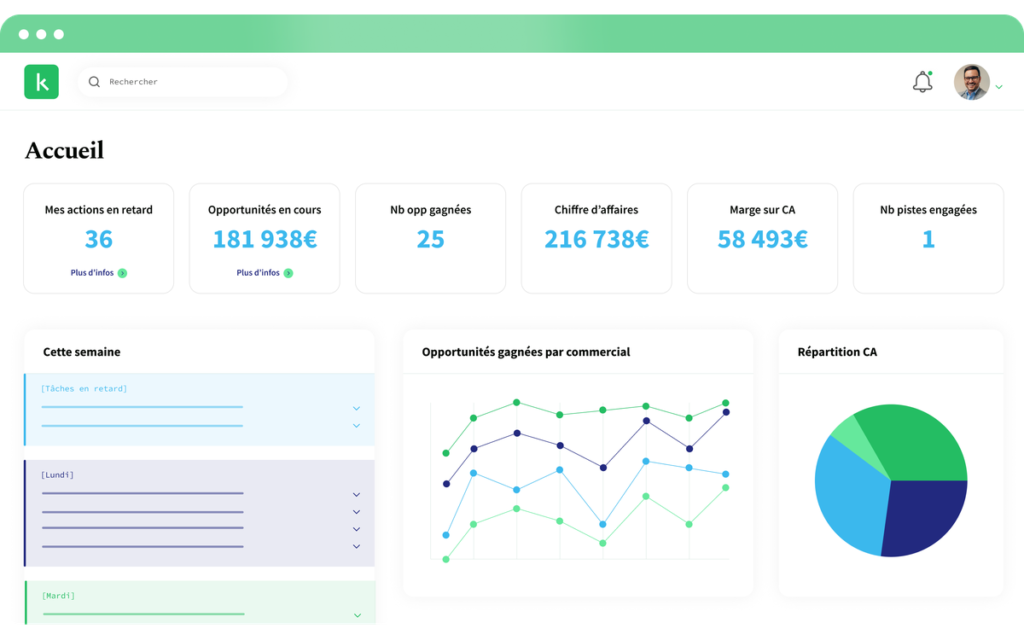Expand the Mardi task row chevron

point(357,615)
